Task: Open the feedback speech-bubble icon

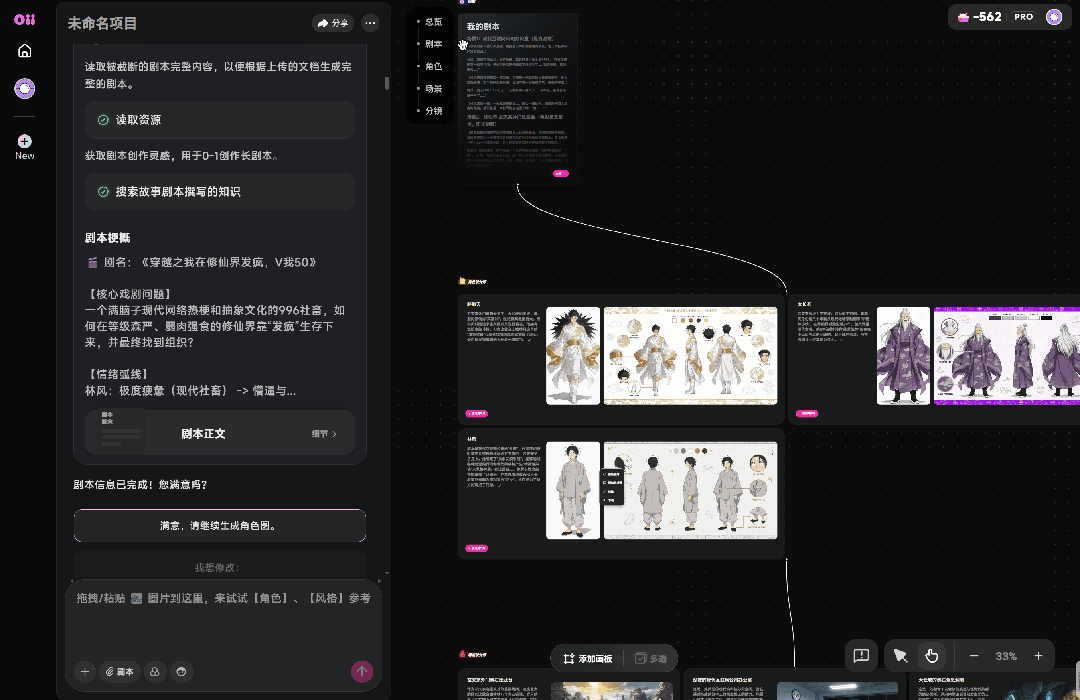Action: [x=861, y=656]
